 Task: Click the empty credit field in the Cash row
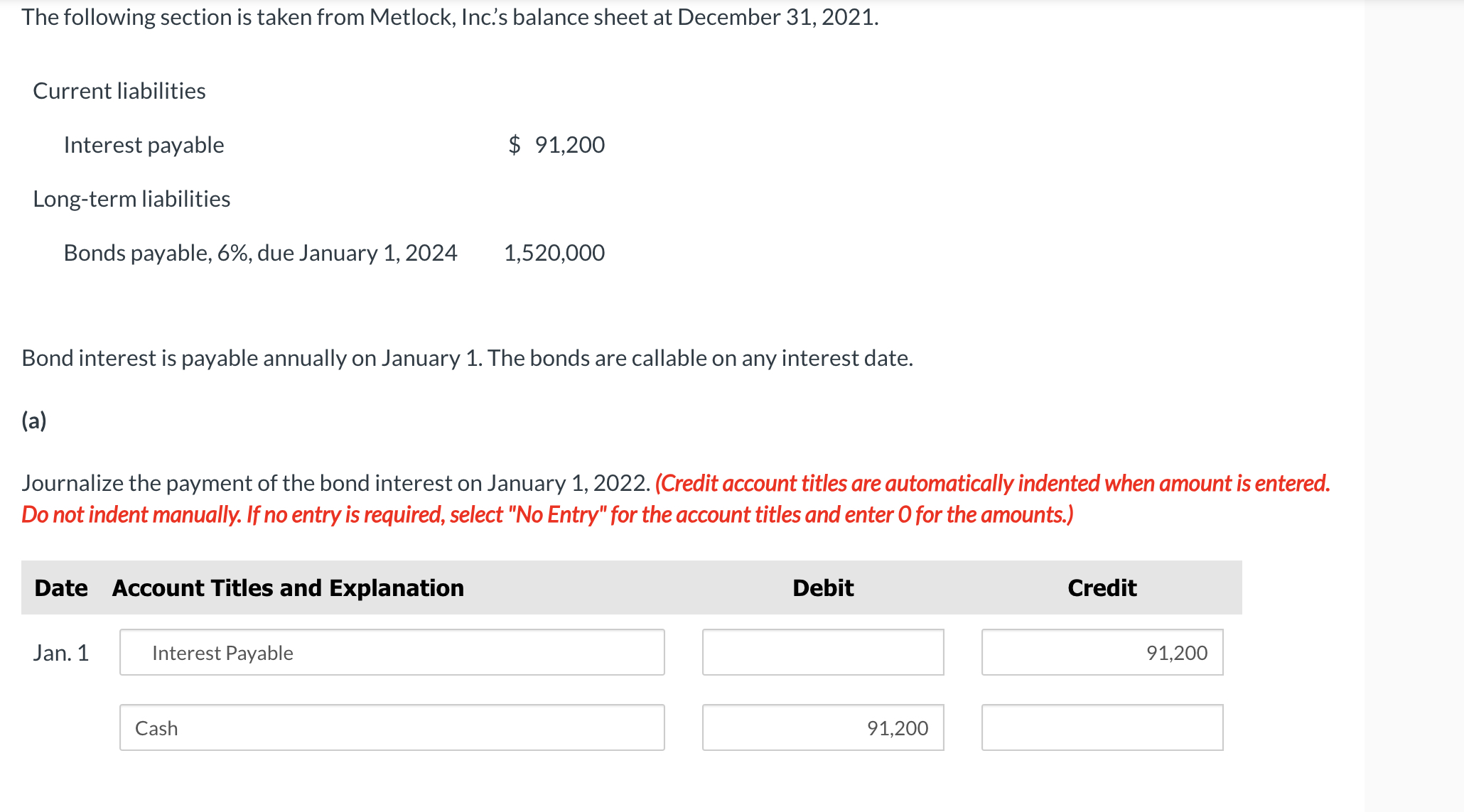click(x=1102, y=727)
